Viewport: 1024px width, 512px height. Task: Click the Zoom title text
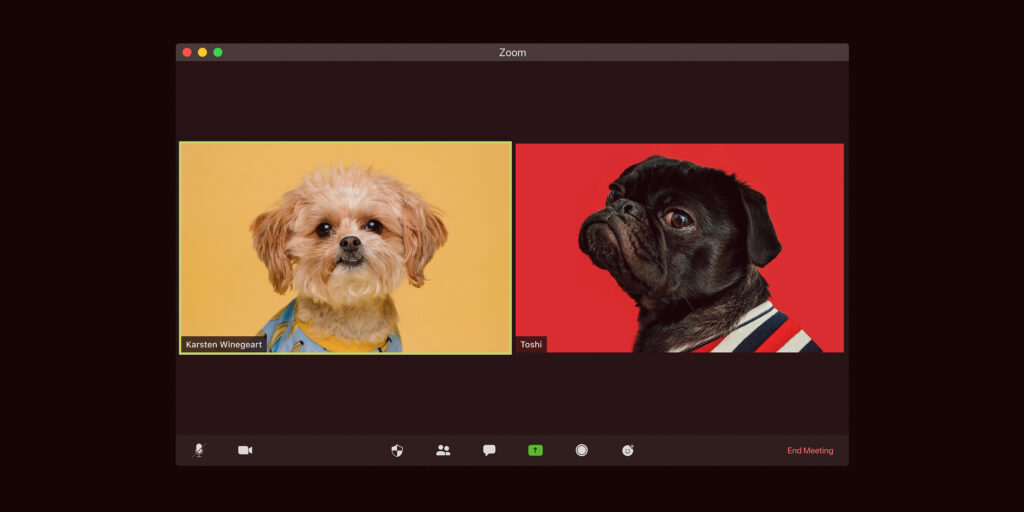513,52
